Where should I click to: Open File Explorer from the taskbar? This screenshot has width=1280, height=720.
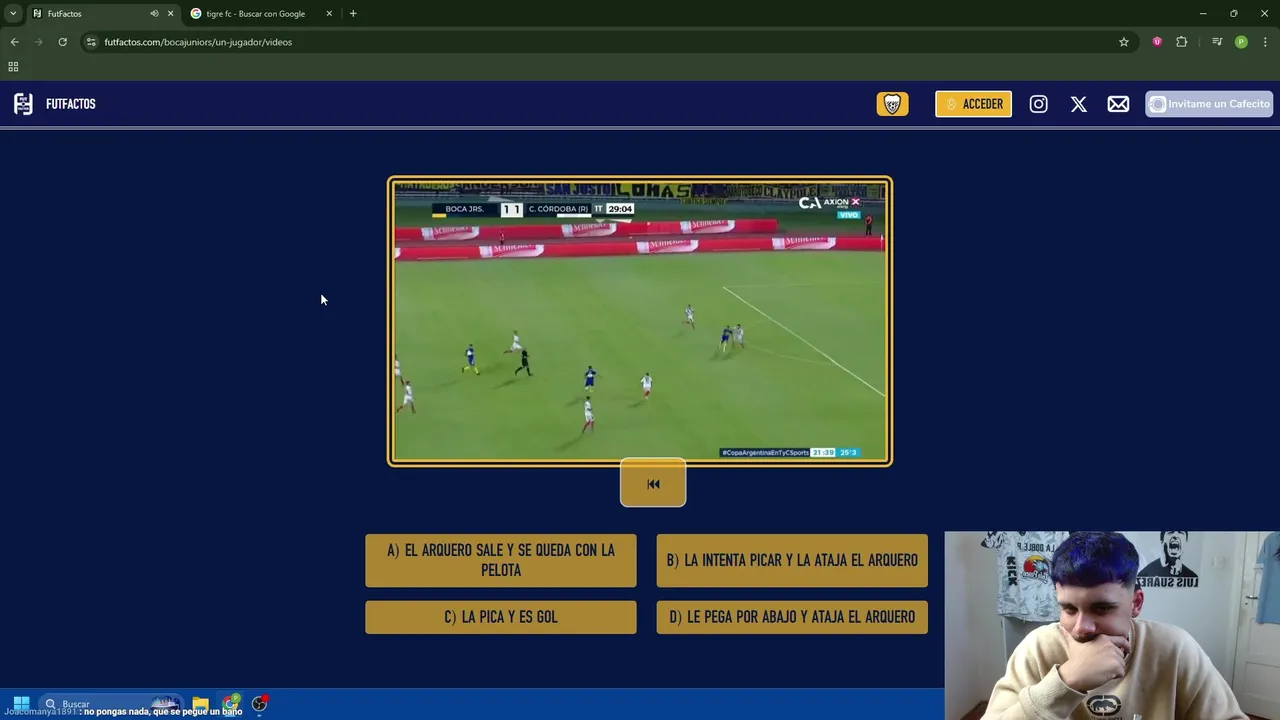[201, 704]
